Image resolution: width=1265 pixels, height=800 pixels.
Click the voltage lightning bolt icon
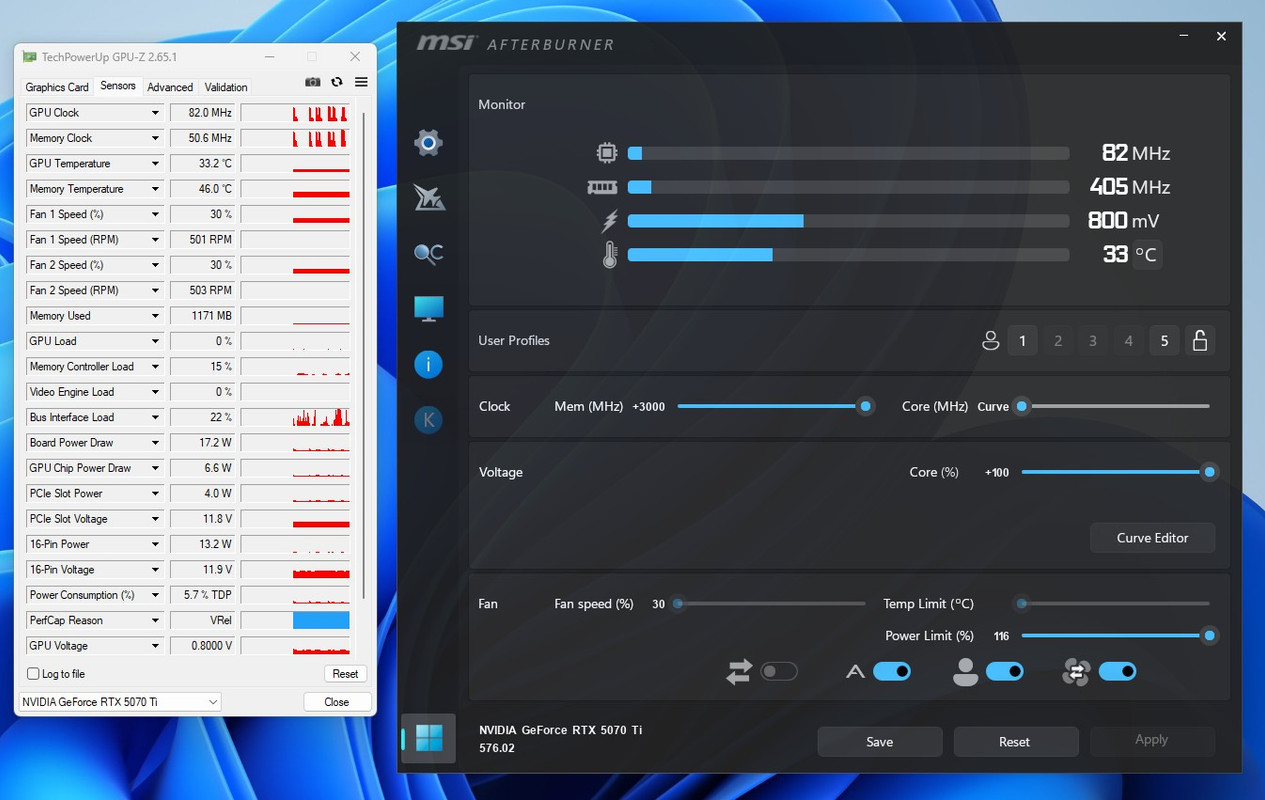(x=609, y=221)
